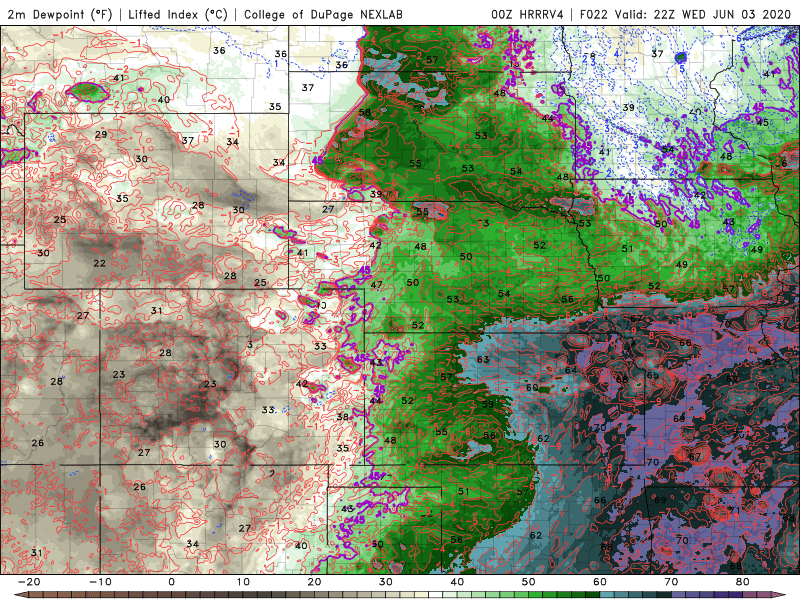The width and height of the screenshot is (800, 600).
Task: Click the 70 label on the color scale
Action: click(671, 582)
